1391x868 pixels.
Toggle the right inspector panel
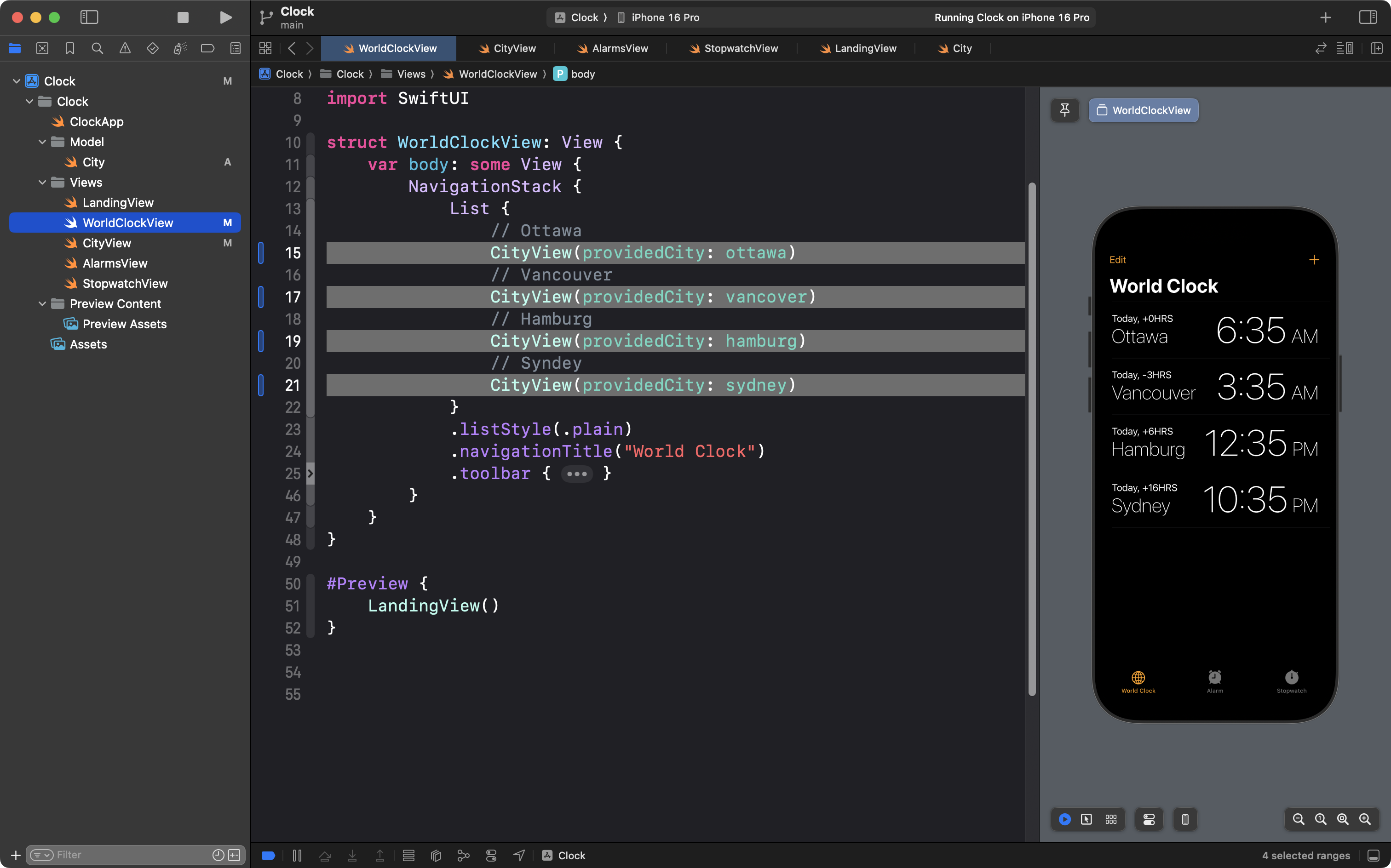(x=1368, y=17)
